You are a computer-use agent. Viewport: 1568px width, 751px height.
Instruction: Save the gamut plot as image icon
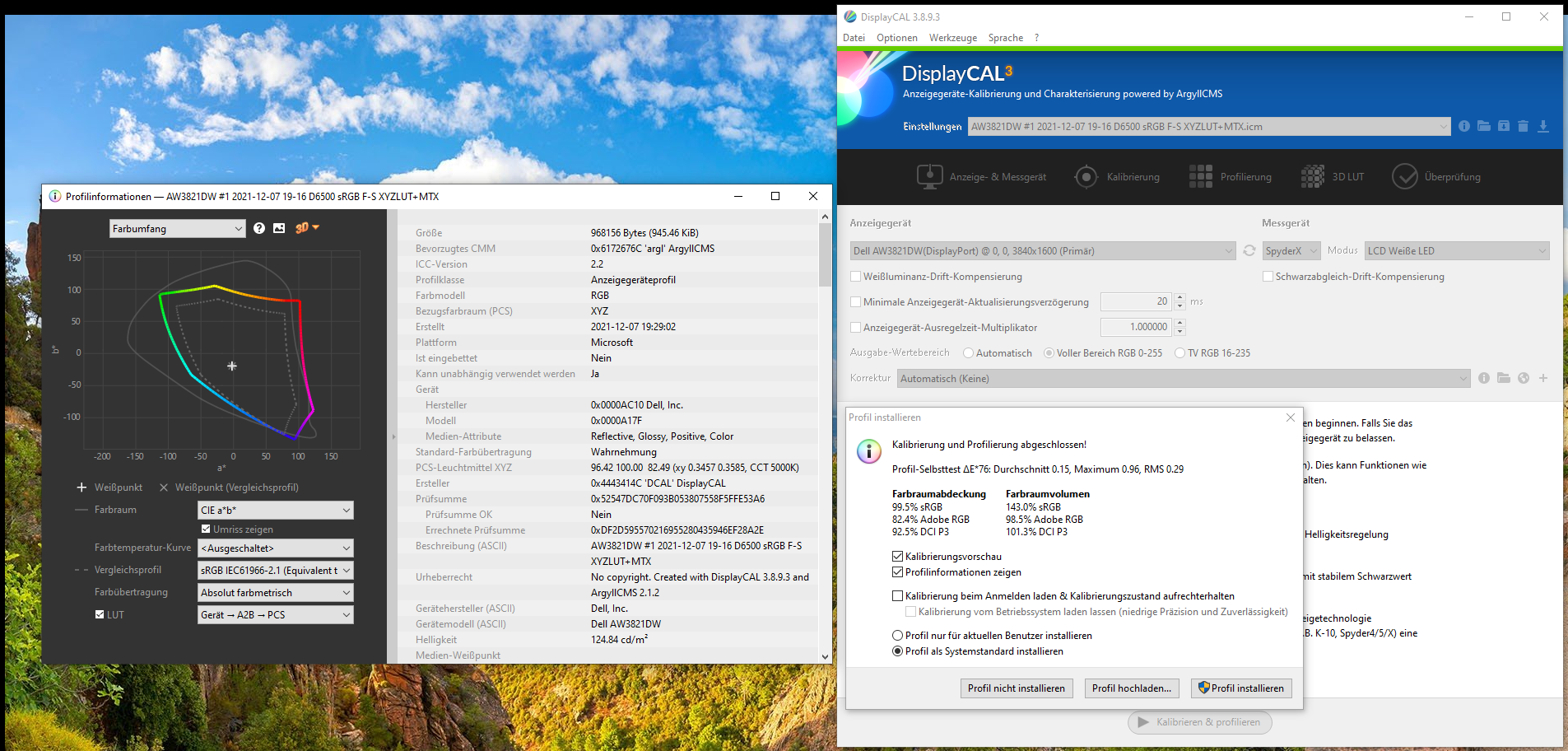[x=279, y=228]
